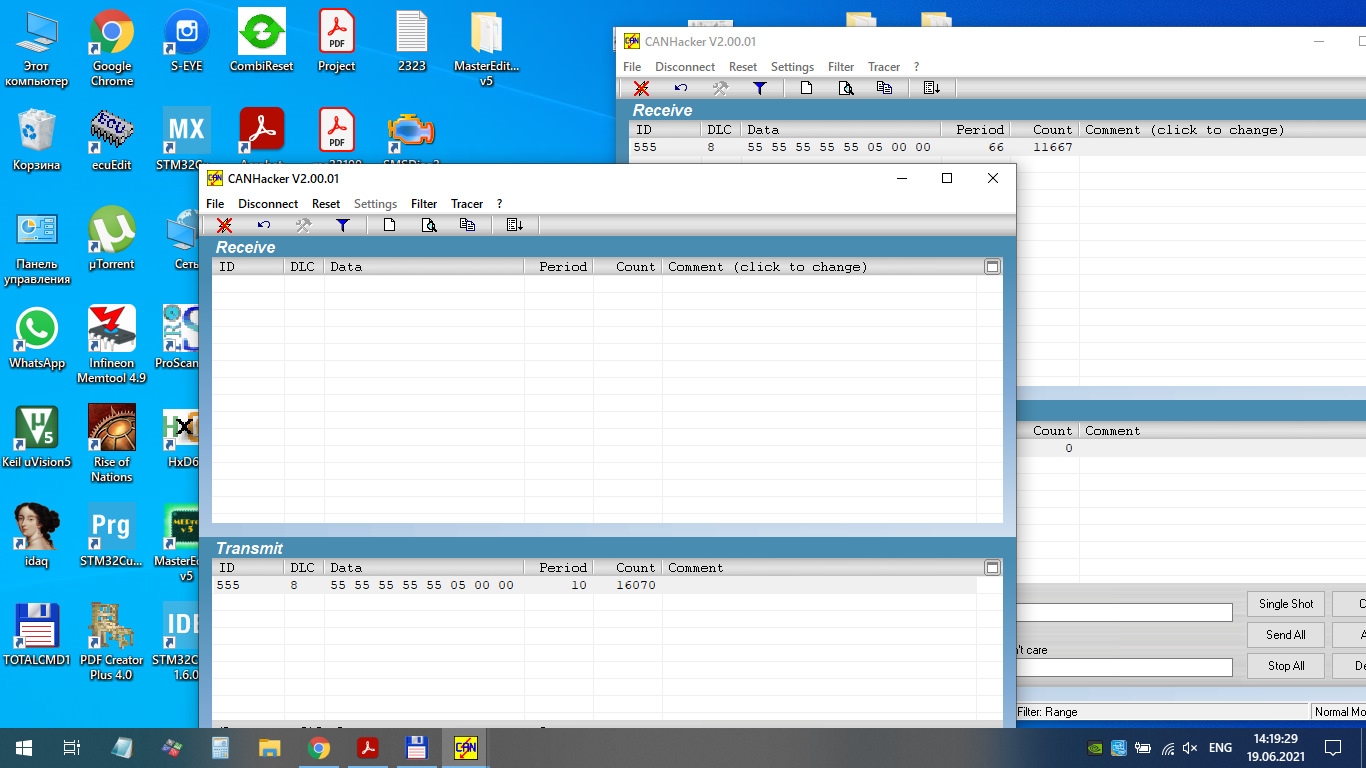Select the PDF Creator Plus 4.0 desktop icon
Viewport: 1366px width, 768px height.
112,642
